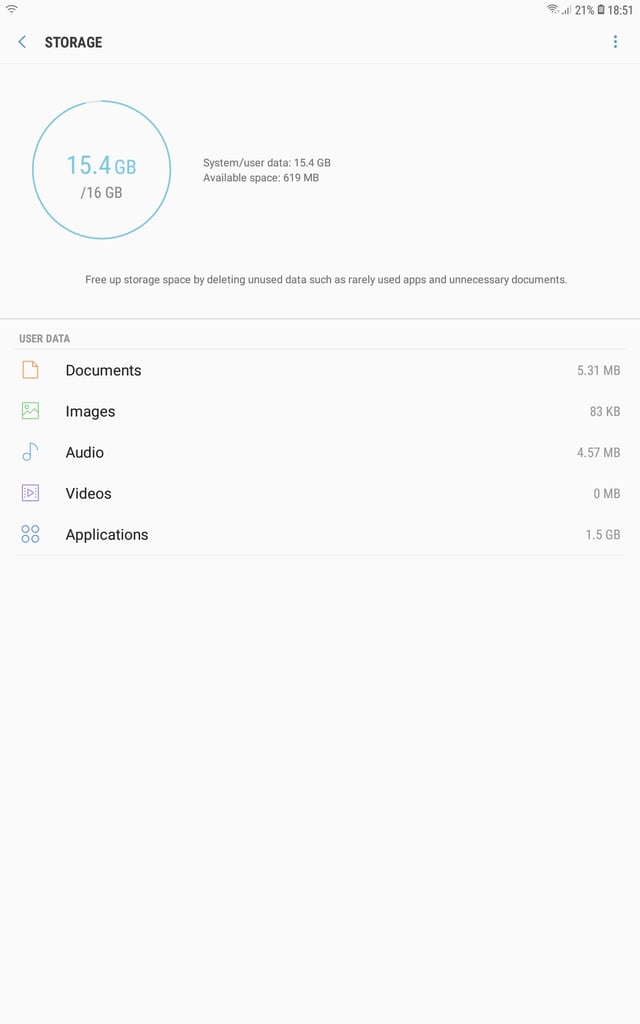The height and width of the screenshot is (1024, 640).
Task: Tap the battery icon in status bar
Action: pos(601,10)
